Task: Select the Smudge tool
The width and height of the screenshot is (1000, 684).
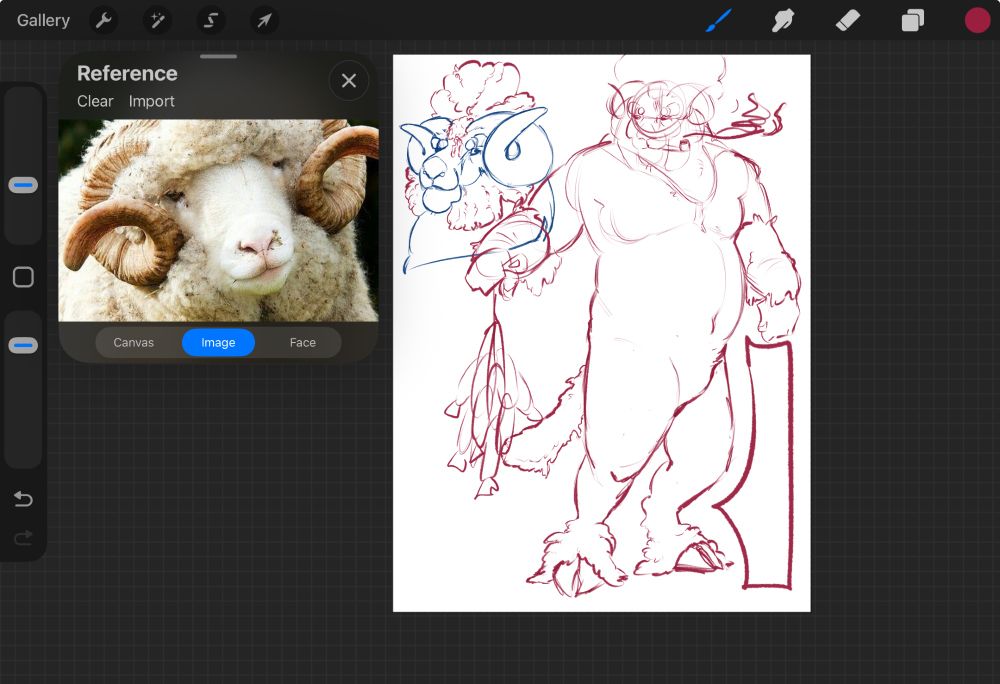Action: [x=783, y=20]
